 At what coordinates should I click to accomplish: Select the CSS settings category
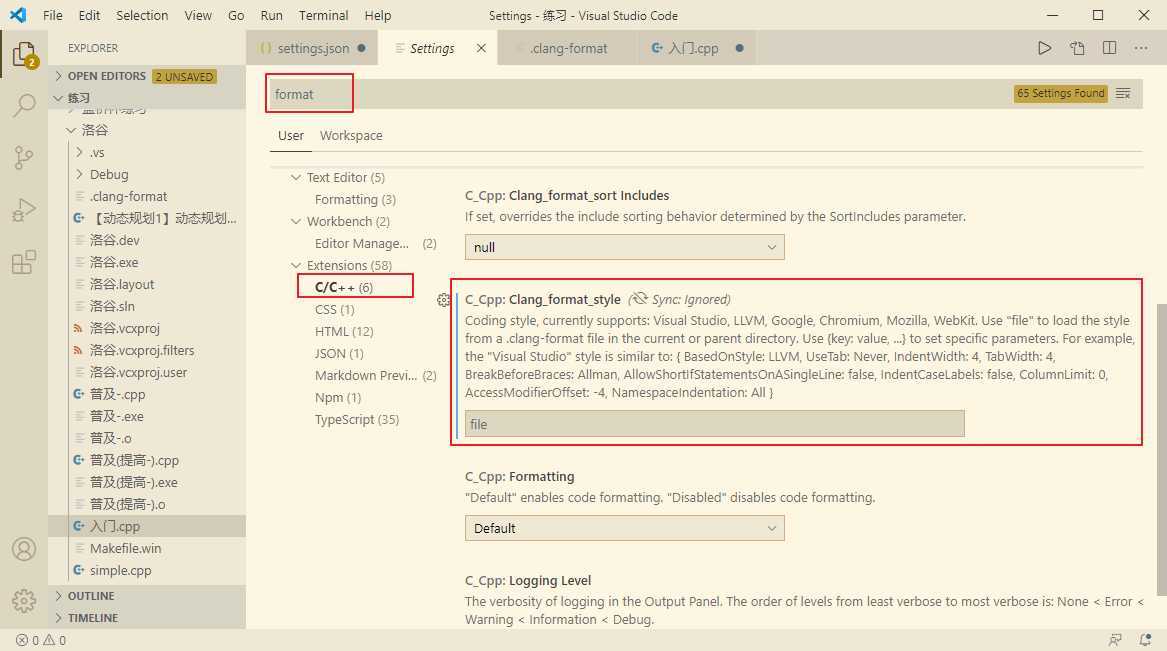click(334, 310)
